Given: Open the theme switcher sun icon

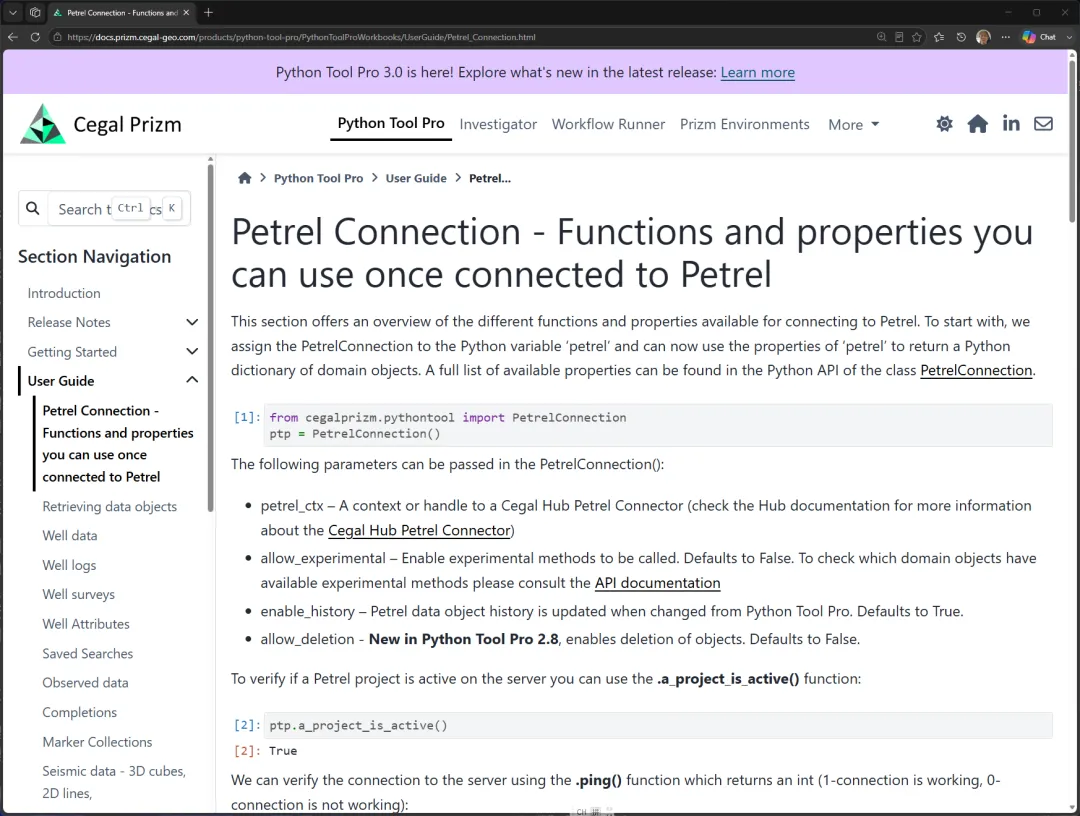Looking at the screenshot, I should click(944, 124).
